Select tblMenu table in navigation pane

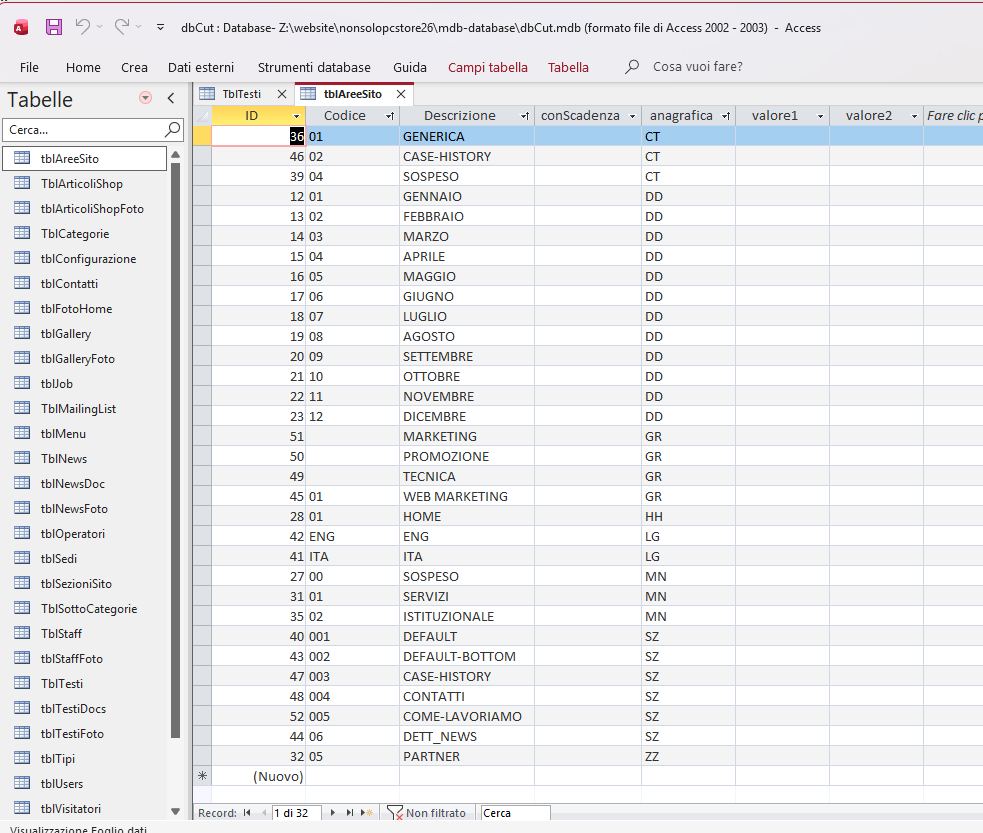pos(85,434)
